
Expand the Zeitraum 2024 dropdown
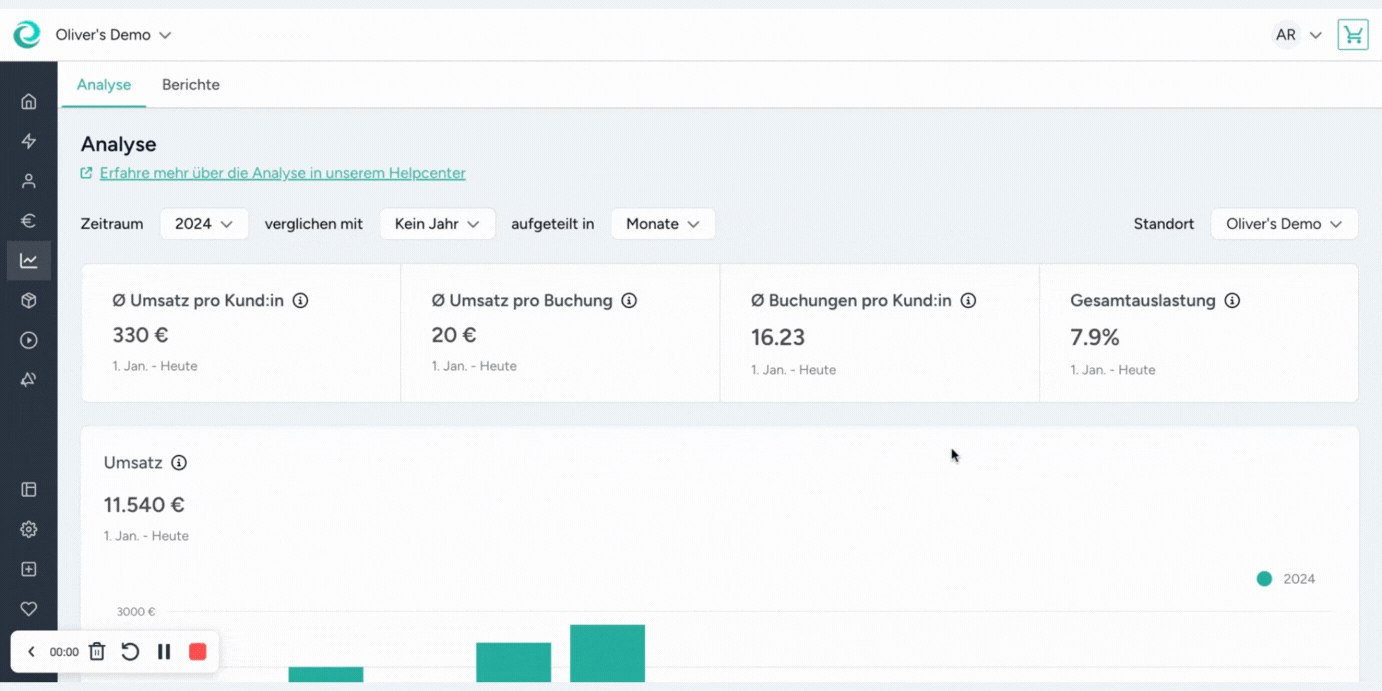click(204, 224)
